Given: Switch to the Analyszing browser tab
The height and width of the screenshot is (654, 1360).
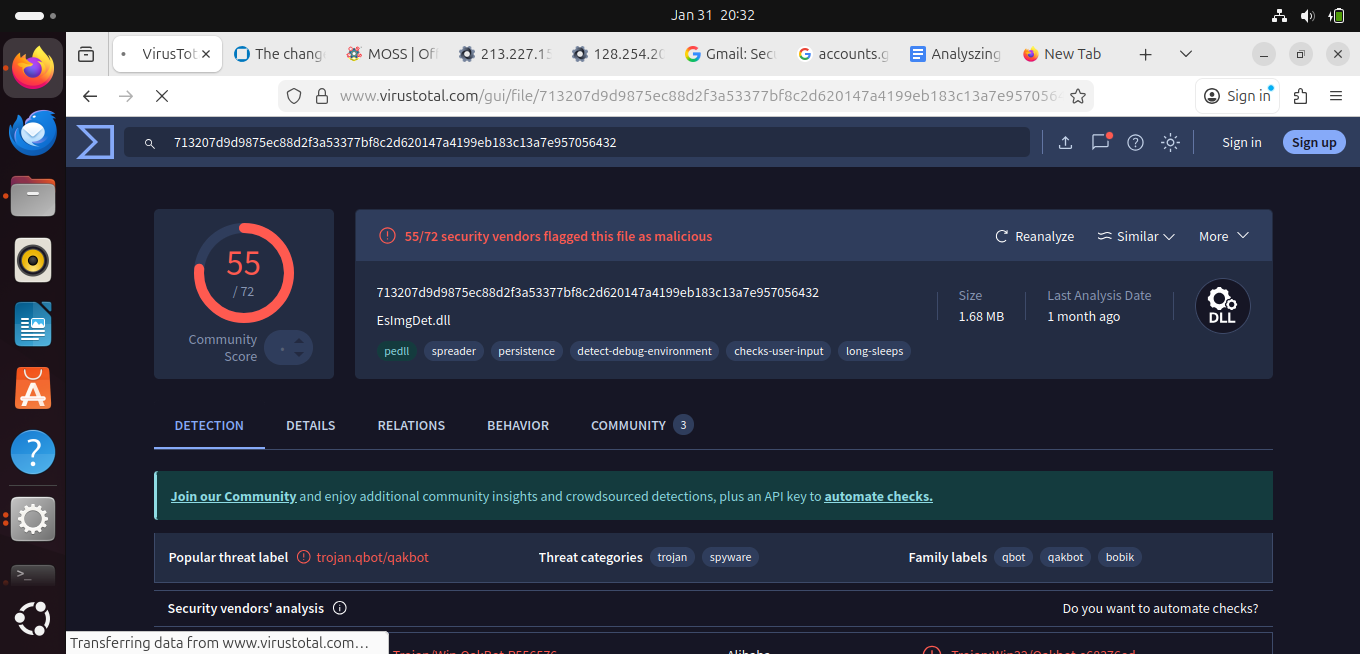Looking at the screenshot, I should coord(956,54).
